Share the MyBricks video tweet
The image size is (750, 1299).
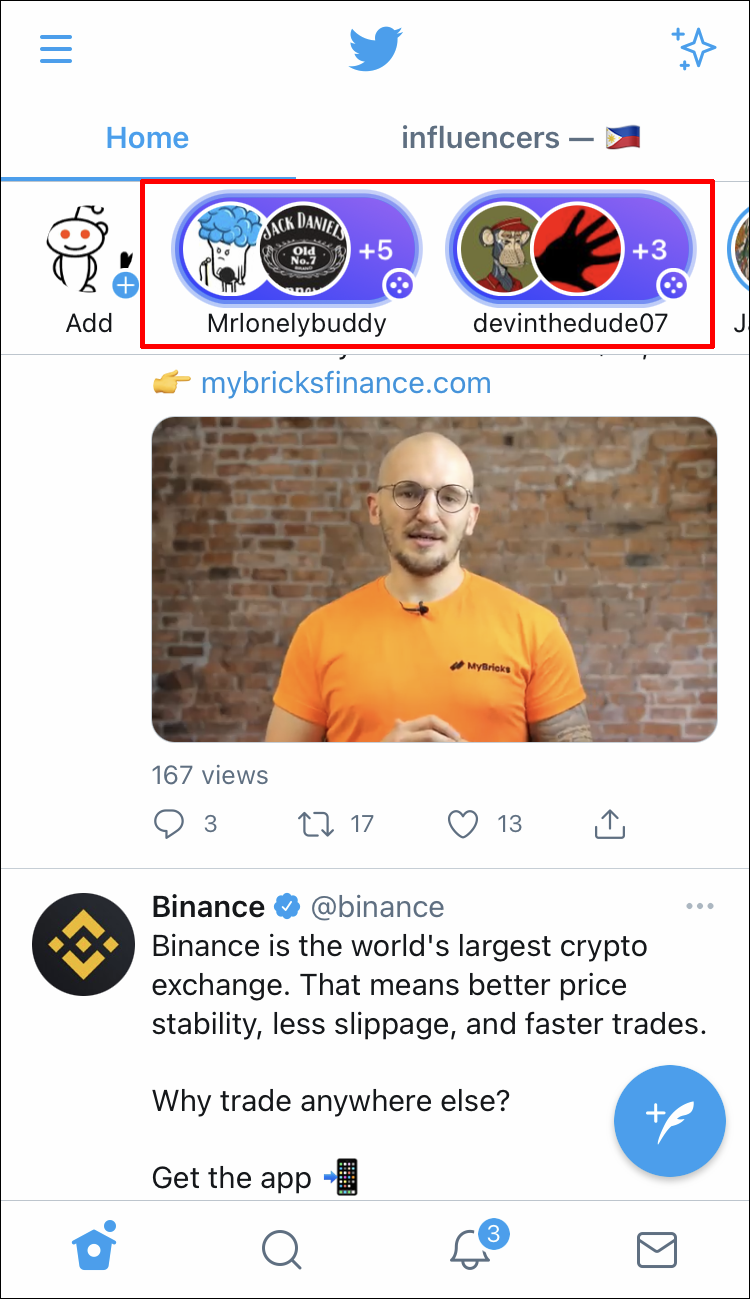[x=610, y=823]
